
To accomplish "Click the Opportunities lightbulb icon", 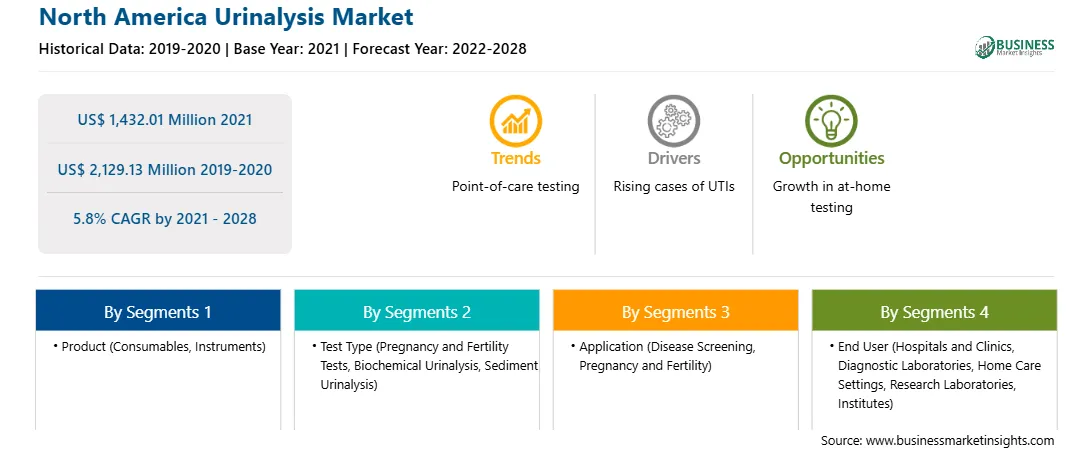I will 832,120.
